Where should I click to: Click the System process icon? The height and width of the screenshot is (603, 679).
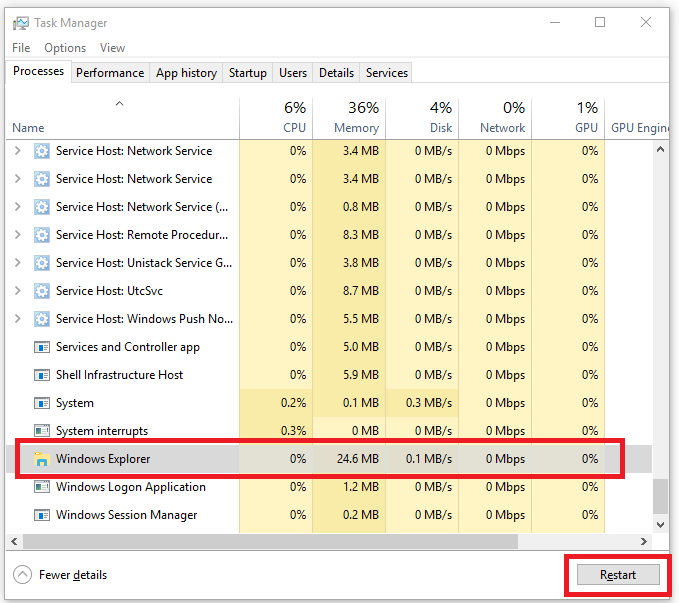click(42, 403)
